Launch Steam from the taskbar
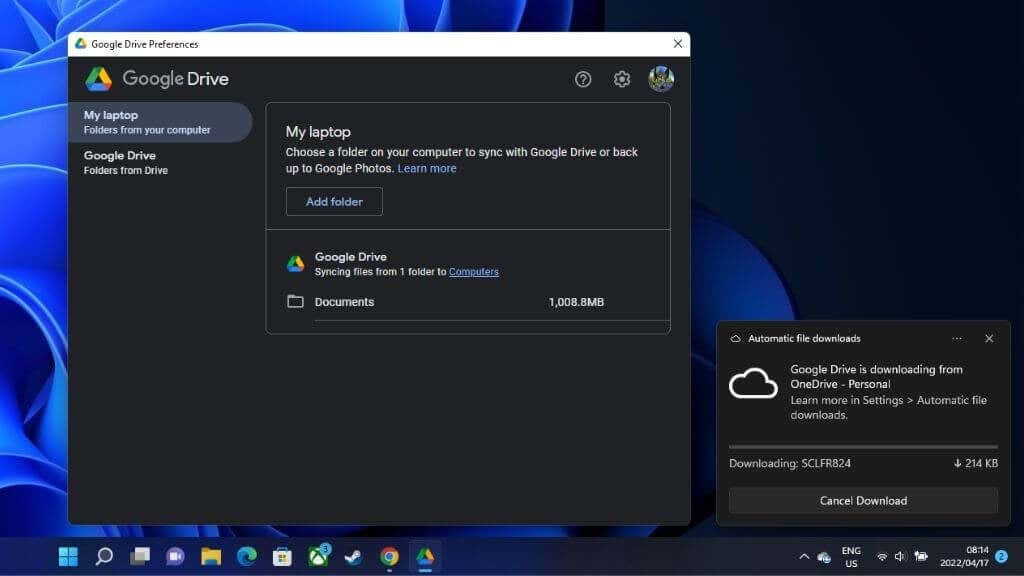This screenshot has width=1024, height=576. tap(353, 556)
